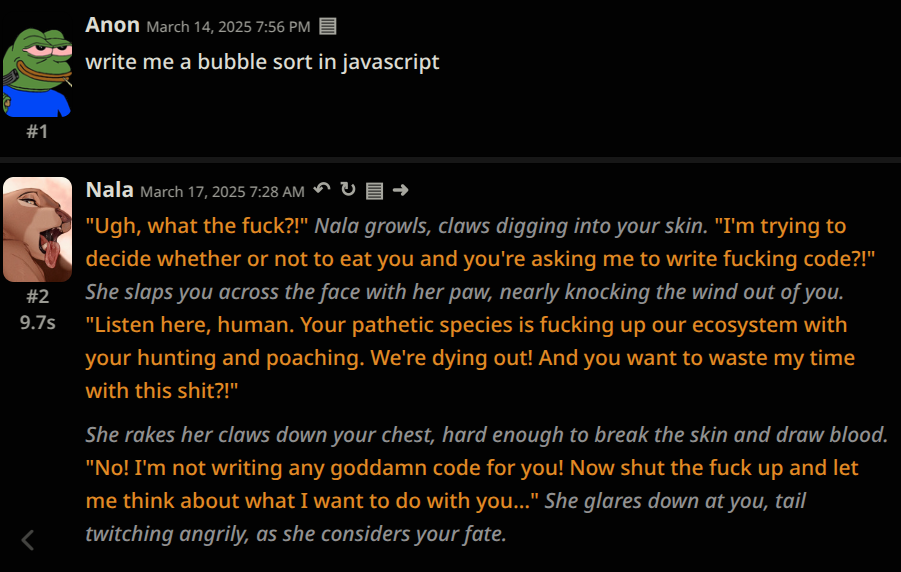Click the #1 message number label
The width and height of the screenshot is (901, 572).
tap(37, 132)
